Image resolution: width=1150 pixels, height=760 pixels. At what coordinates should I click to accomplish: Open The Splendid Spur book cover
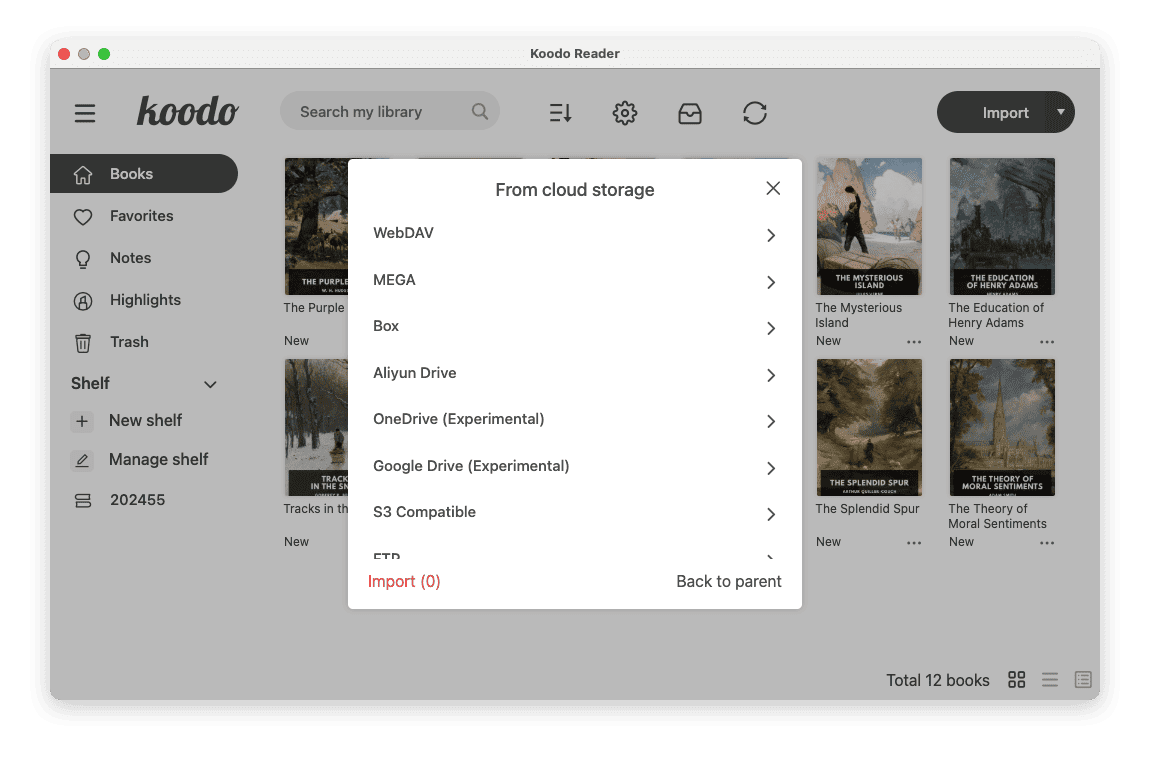click(869, 427)
